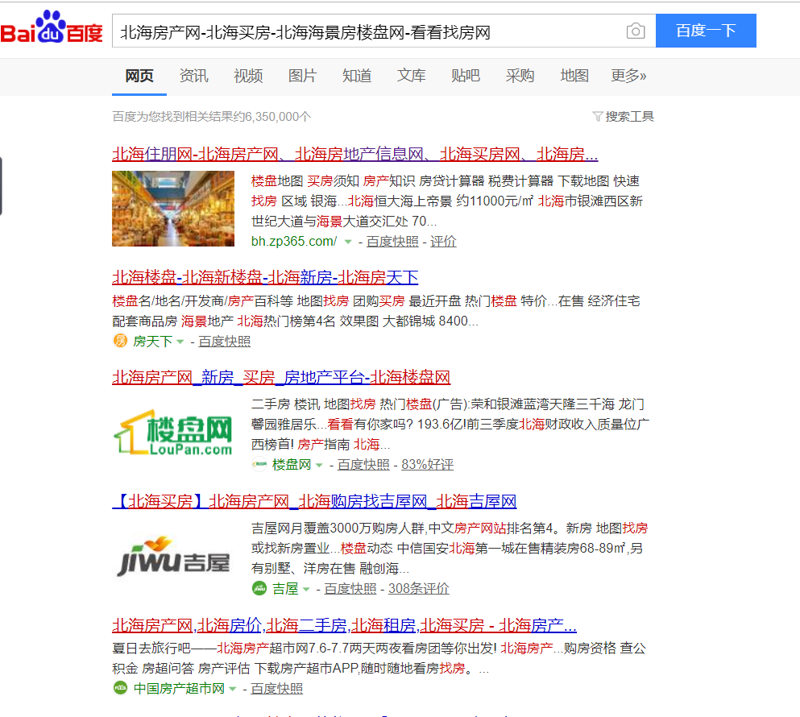Expand dropdown arrow next to 中国房产超市网

pyautogui.click(x=233, y=689)
